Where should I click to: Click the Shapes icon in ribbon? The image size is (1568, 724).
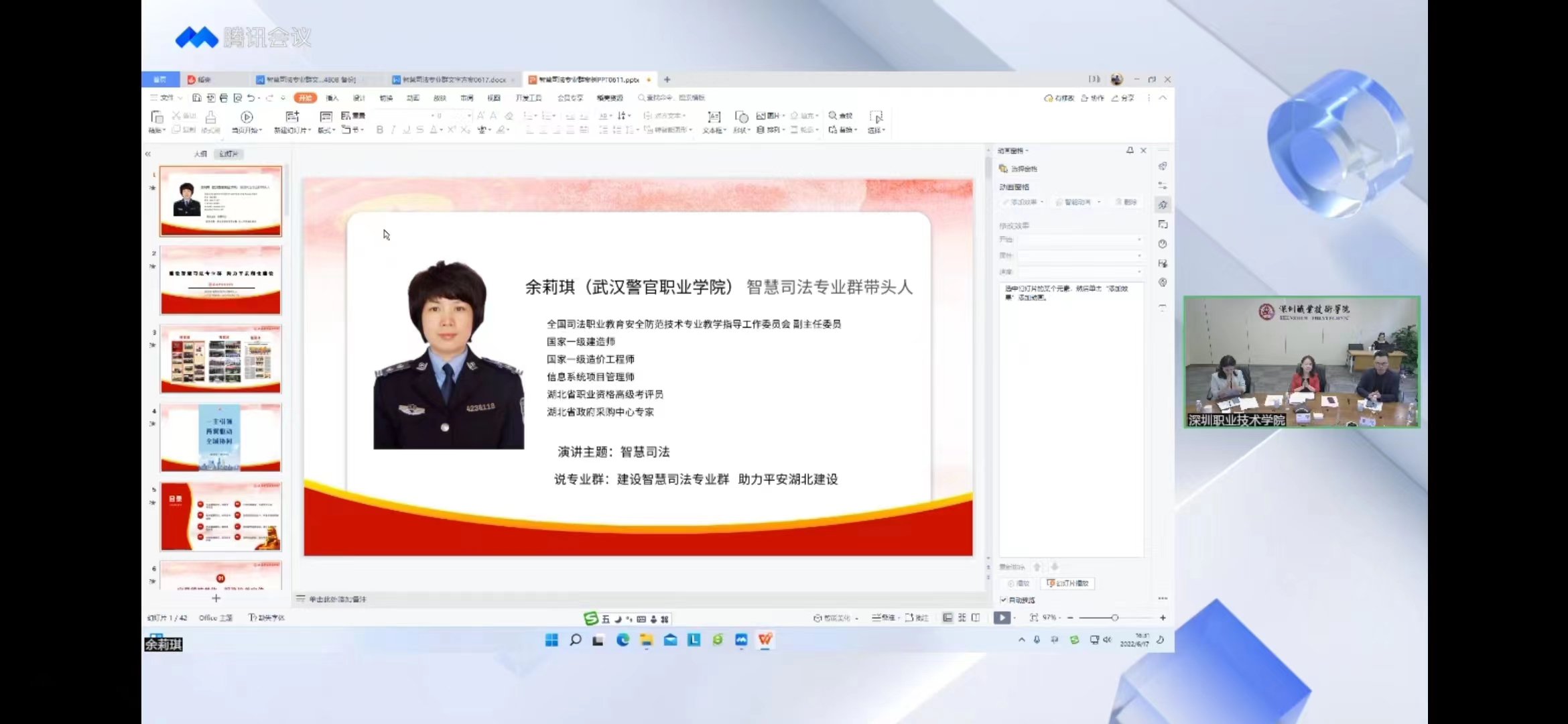tap(741, 117)
